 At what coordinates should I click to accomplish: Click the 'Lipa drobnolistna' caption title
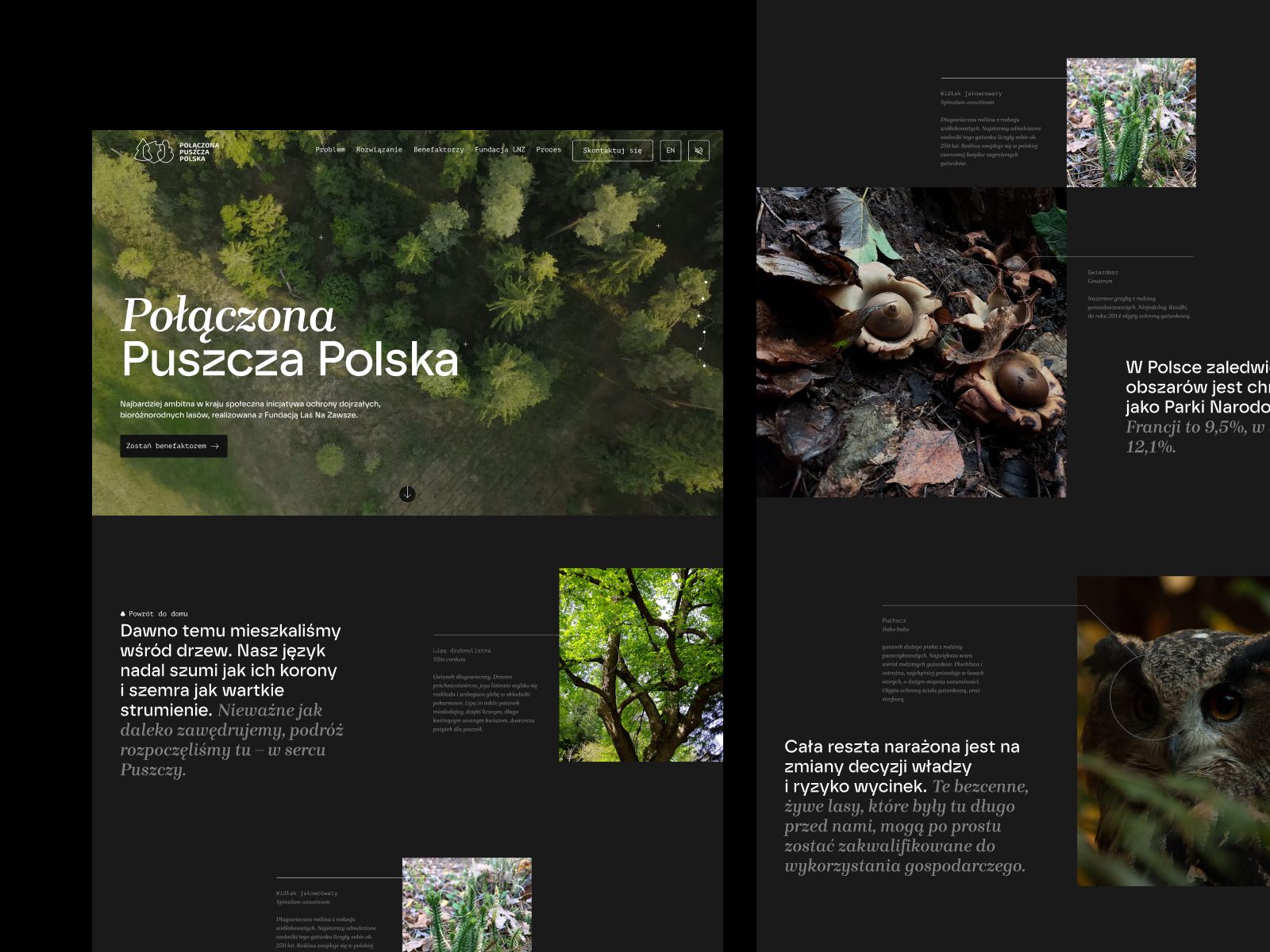[462, 651]
